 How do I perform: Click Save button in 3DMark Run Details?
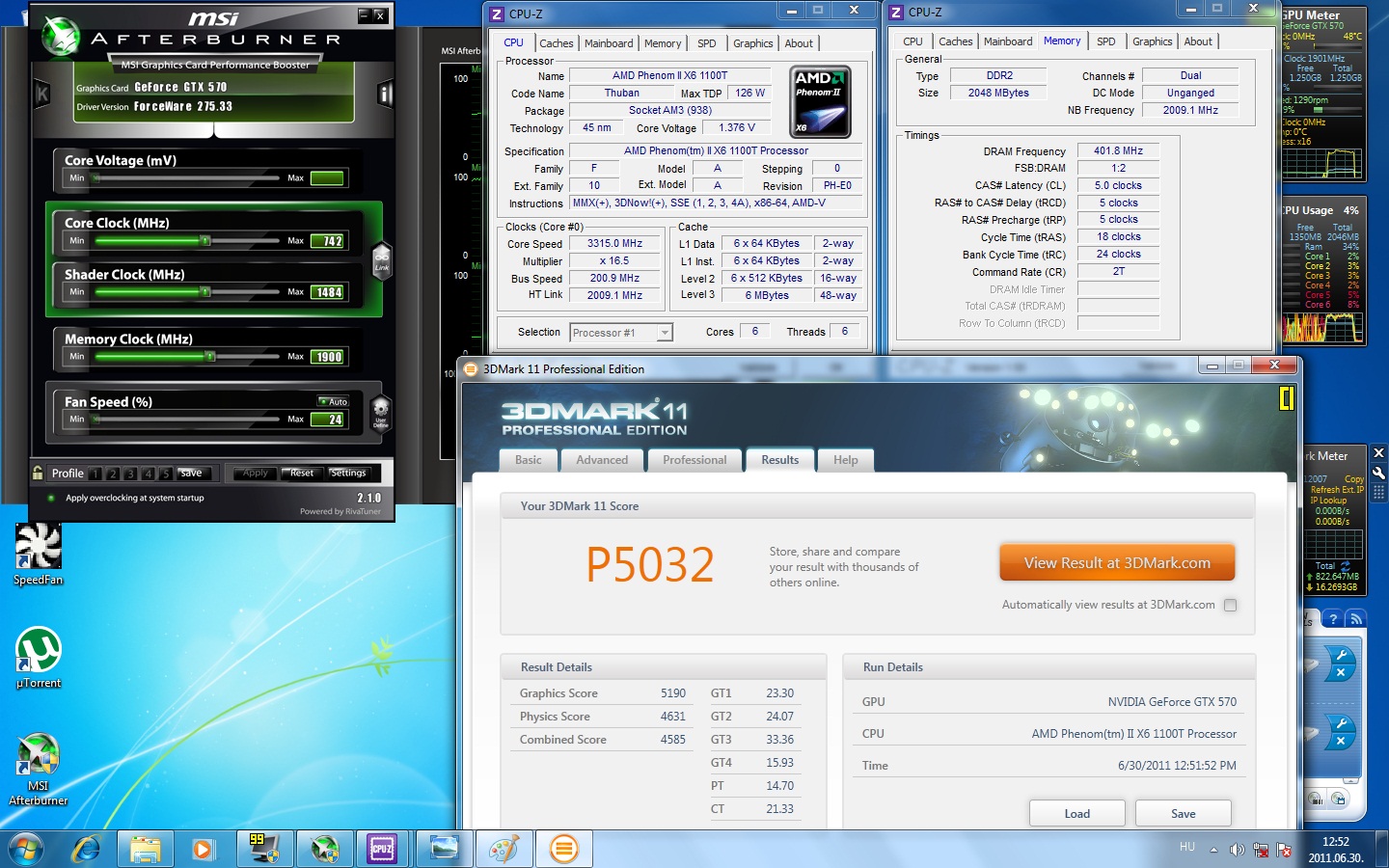[x=1184, y=813]
